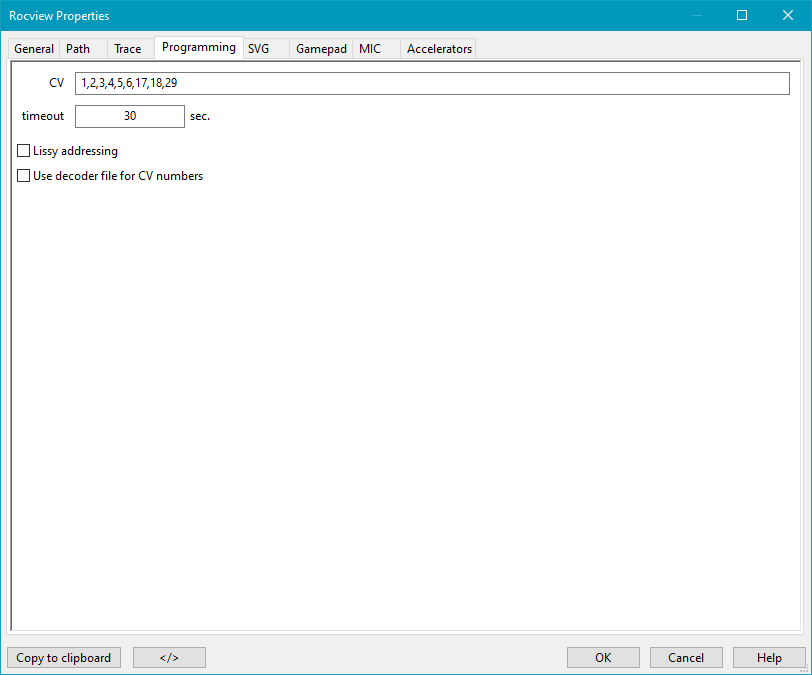Confirm settings with the OK button

[603, 658]
